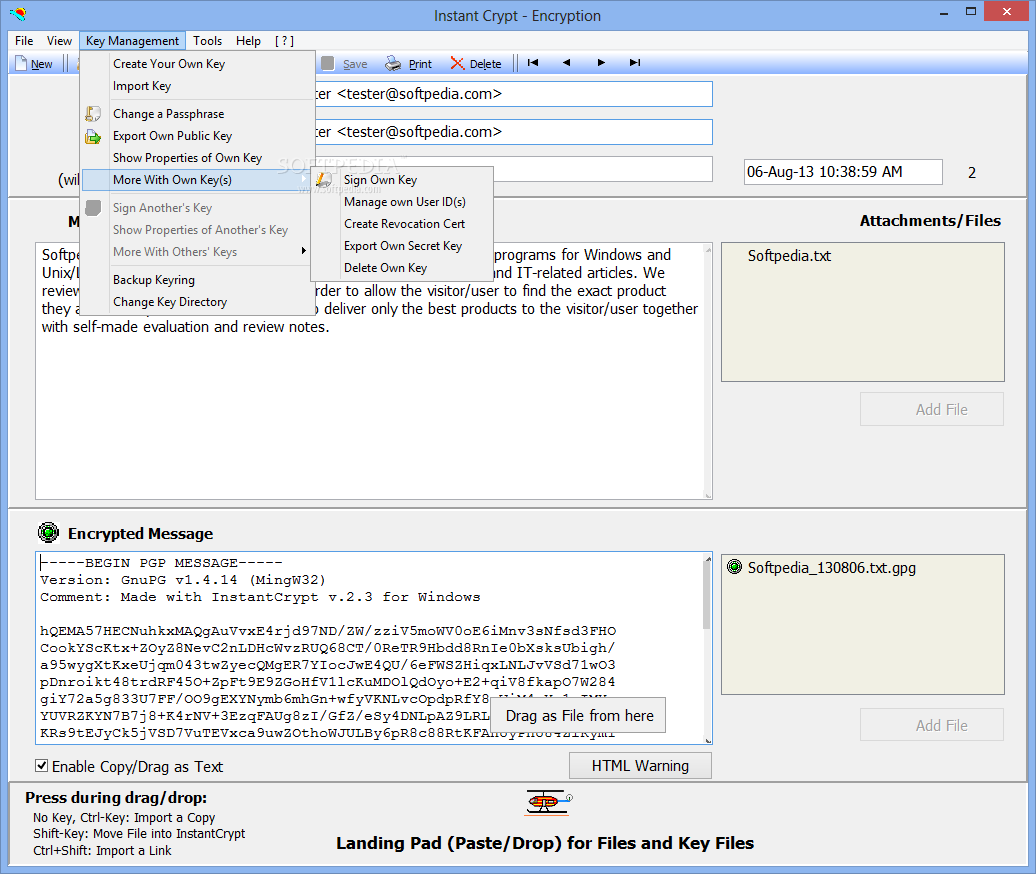The width and height of the screenshot is (1036, 874).
Task: Click Drag as File from here button
Action: coord(579,715)
